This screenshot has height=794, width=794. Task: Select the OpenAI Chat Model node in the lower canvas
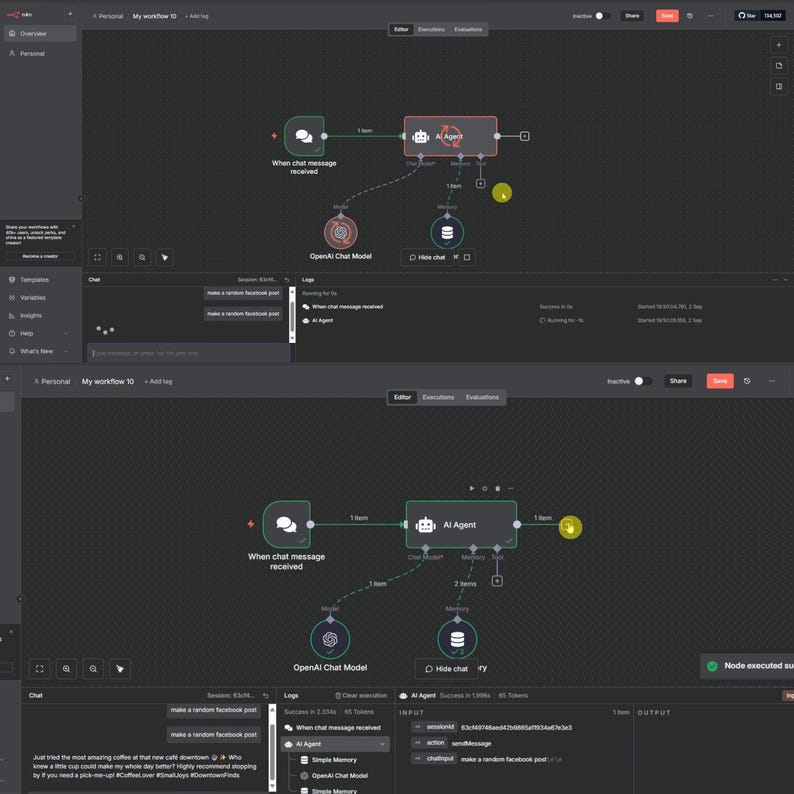point(330,639)
